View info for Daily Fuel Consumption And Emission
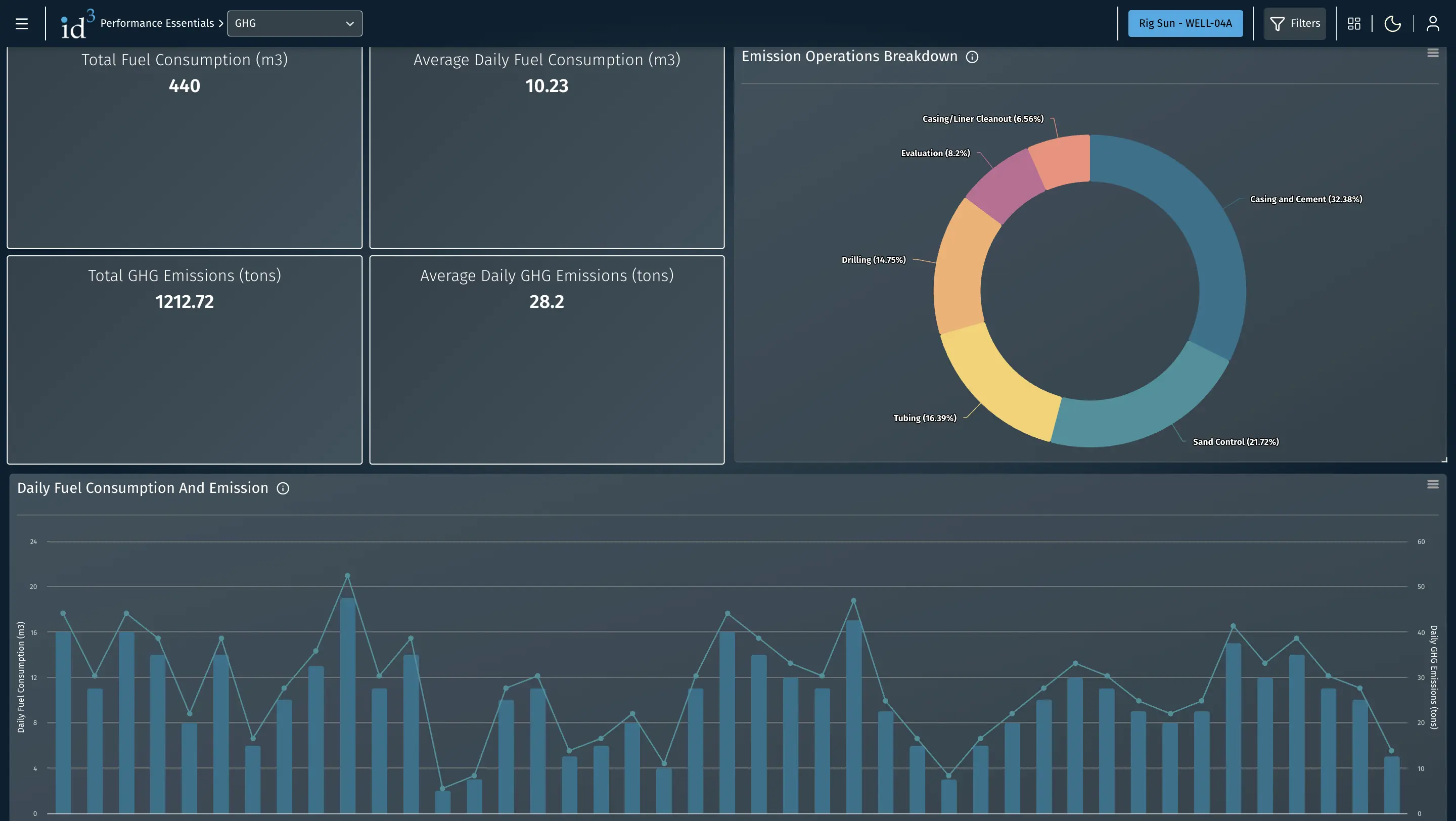This screenshot has height=821, width=1456. pyautogui.click(x=283, y=488)
